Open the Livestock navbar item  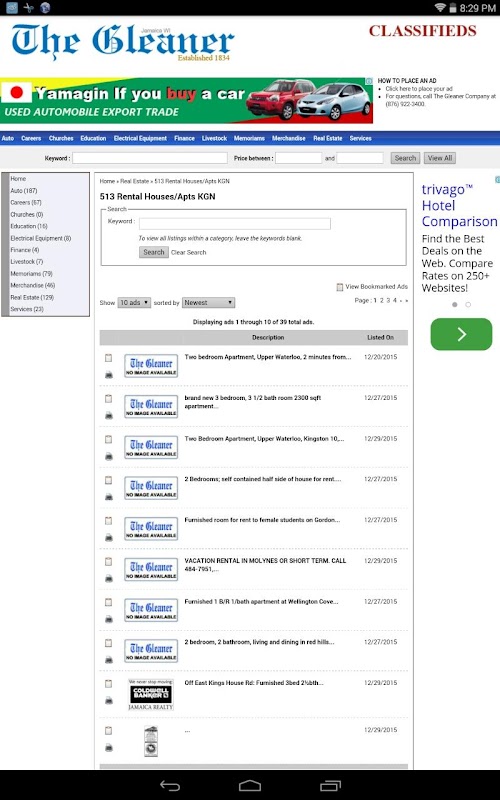(x=214, y=138)
